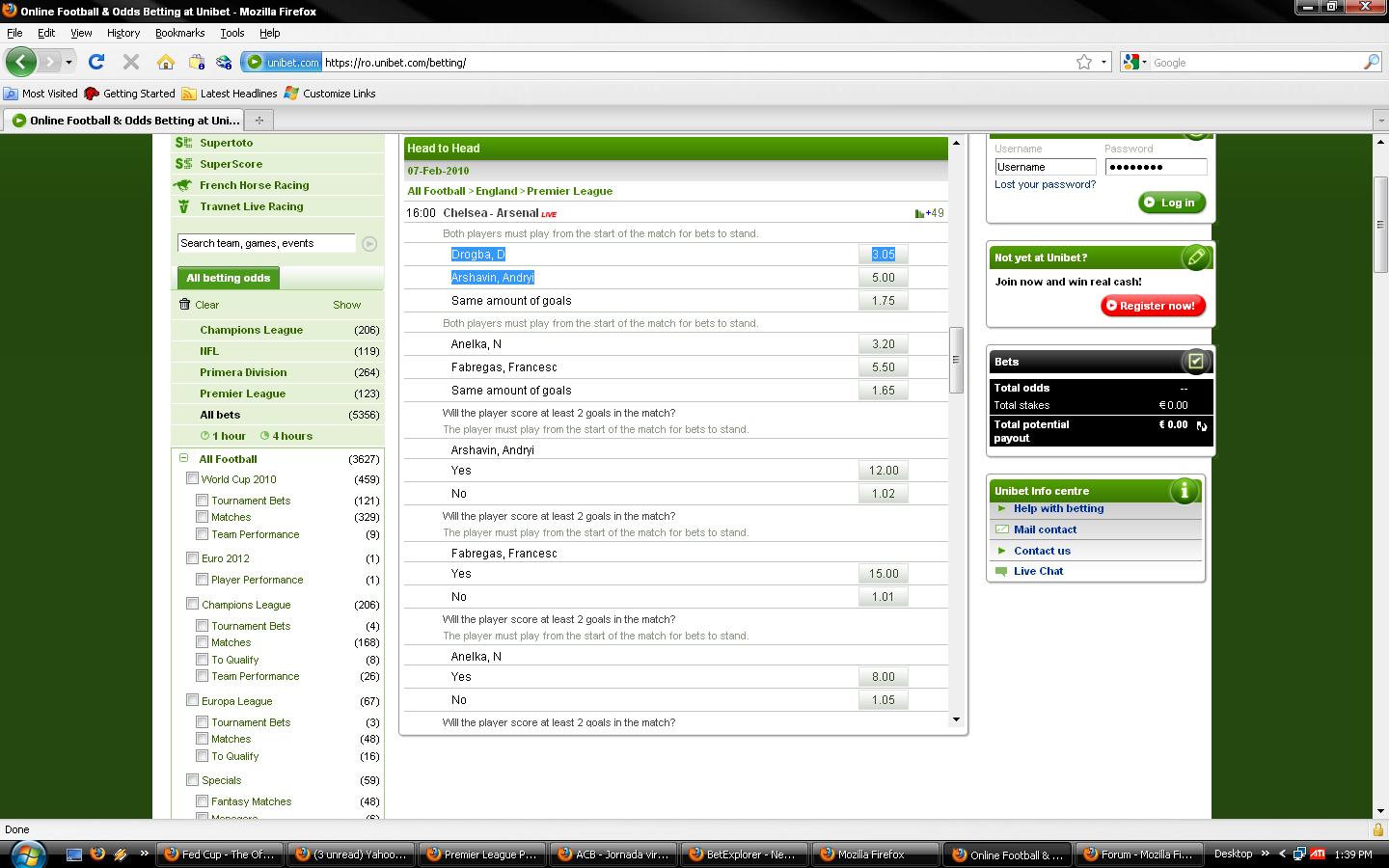Click the Clear trash can icon
This screenshot has width=1389, height=868.
click(x=184, y=305)
